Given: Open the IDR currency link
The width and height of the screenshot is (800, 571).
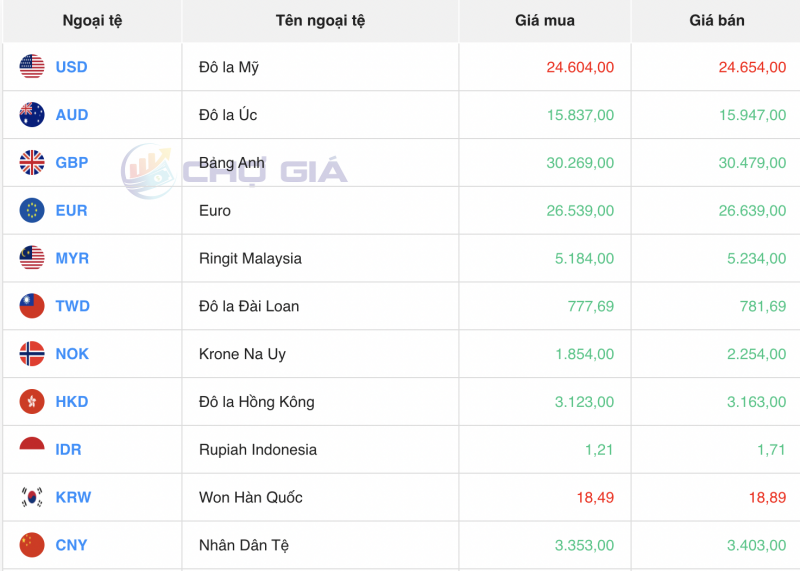Looking at the screenshot, I should coord(68,449).
